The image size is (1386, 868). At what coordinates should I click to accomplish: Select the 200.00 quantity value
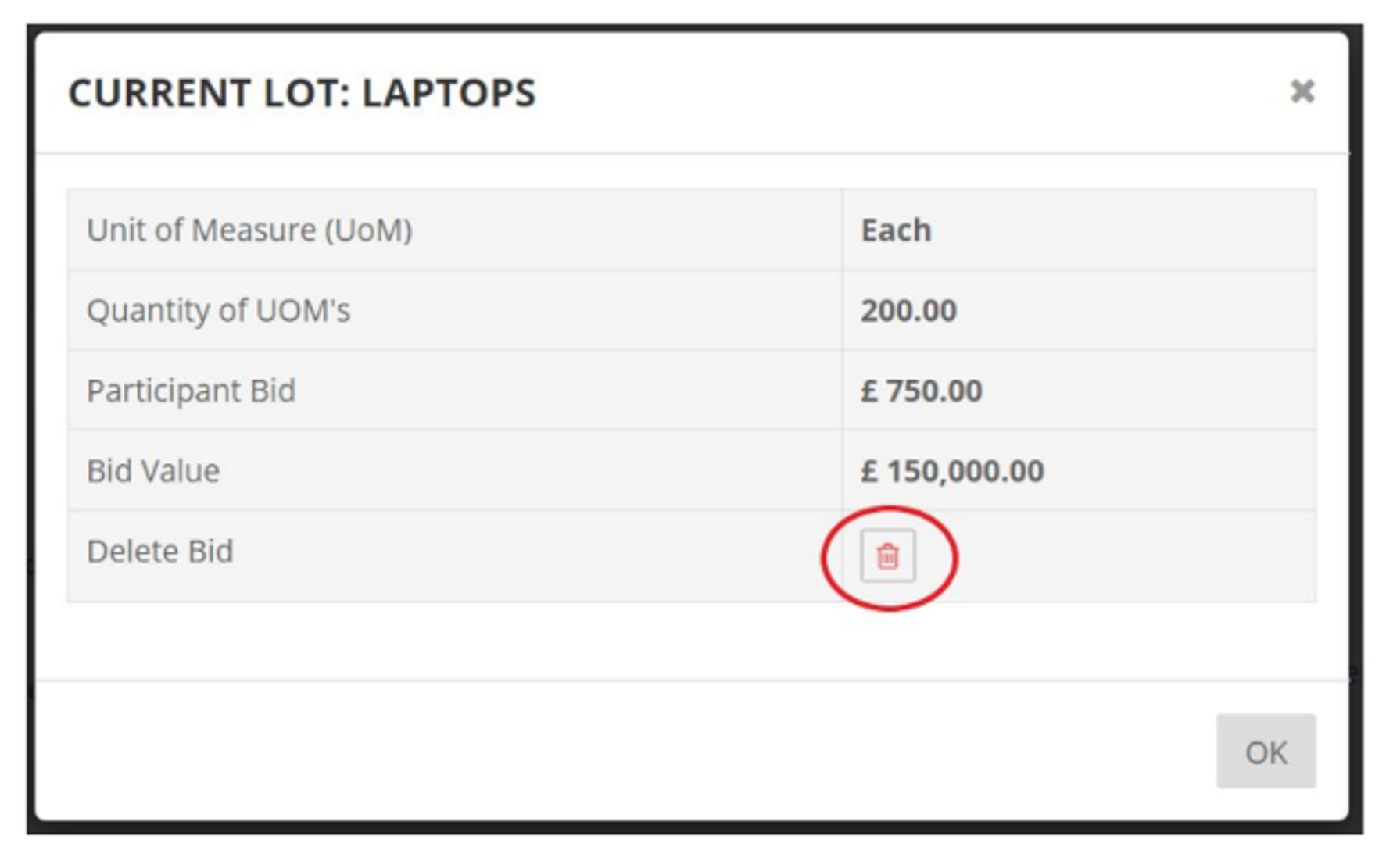click(x=908, y=311)
